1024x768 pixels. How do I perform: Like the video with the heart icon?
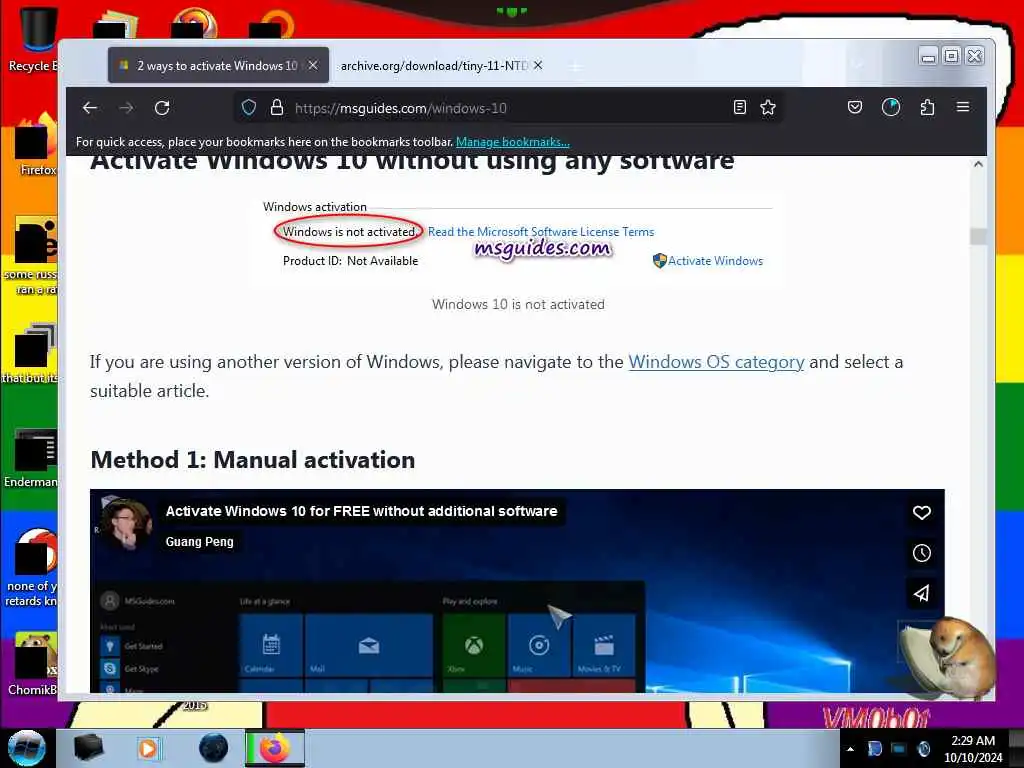[x=921, y=513]
